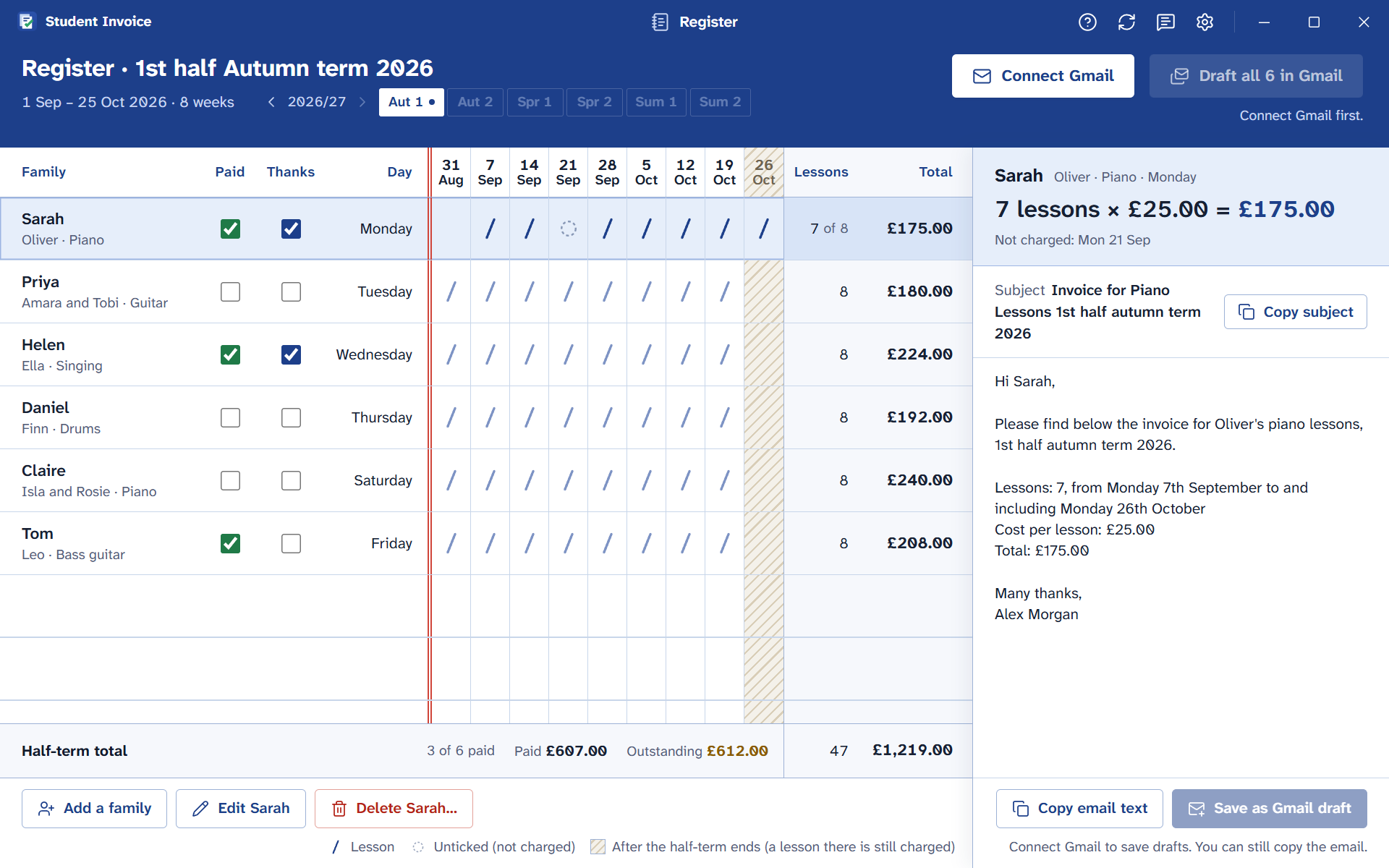Click the 26 Oct column header
1389x868 pixels.
764,172
